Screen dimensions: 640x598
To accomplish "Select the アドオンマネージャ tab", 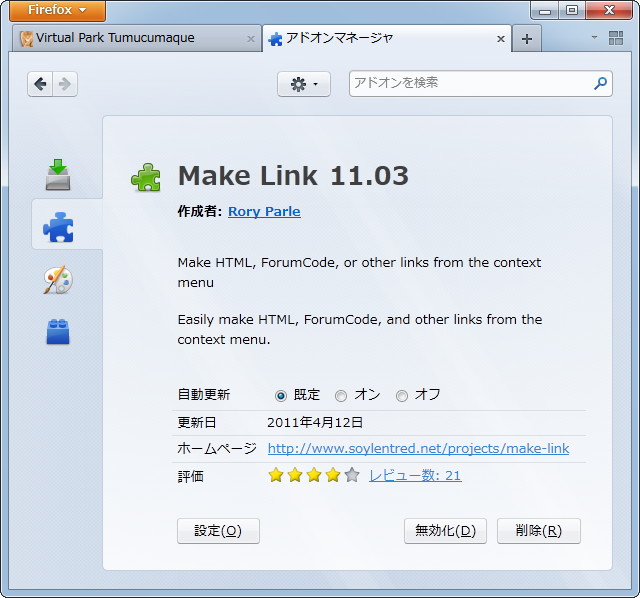I will [x=387, y=38].
